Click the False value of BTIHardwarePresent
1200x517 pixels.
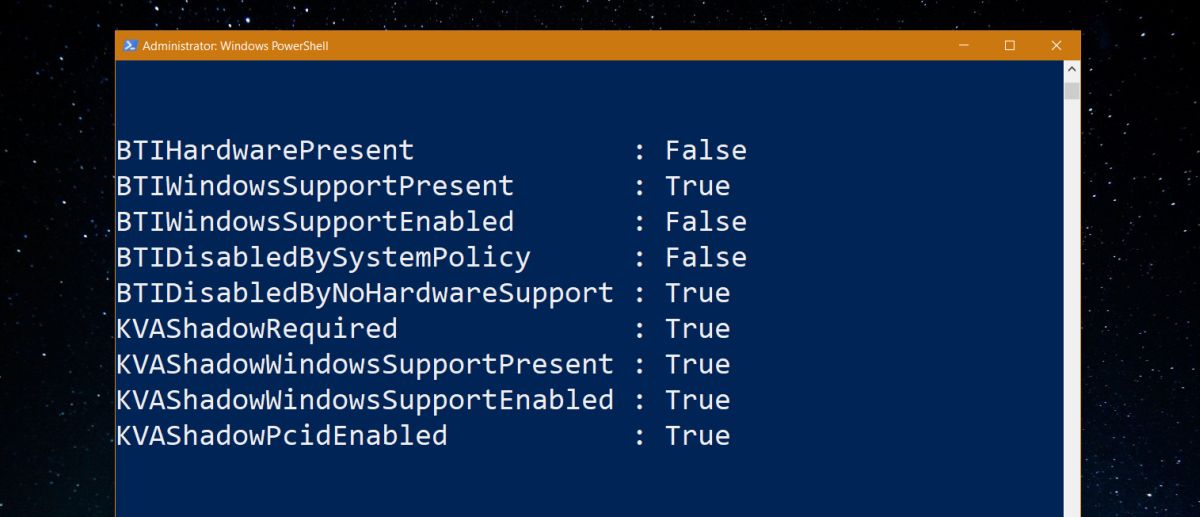706,151
